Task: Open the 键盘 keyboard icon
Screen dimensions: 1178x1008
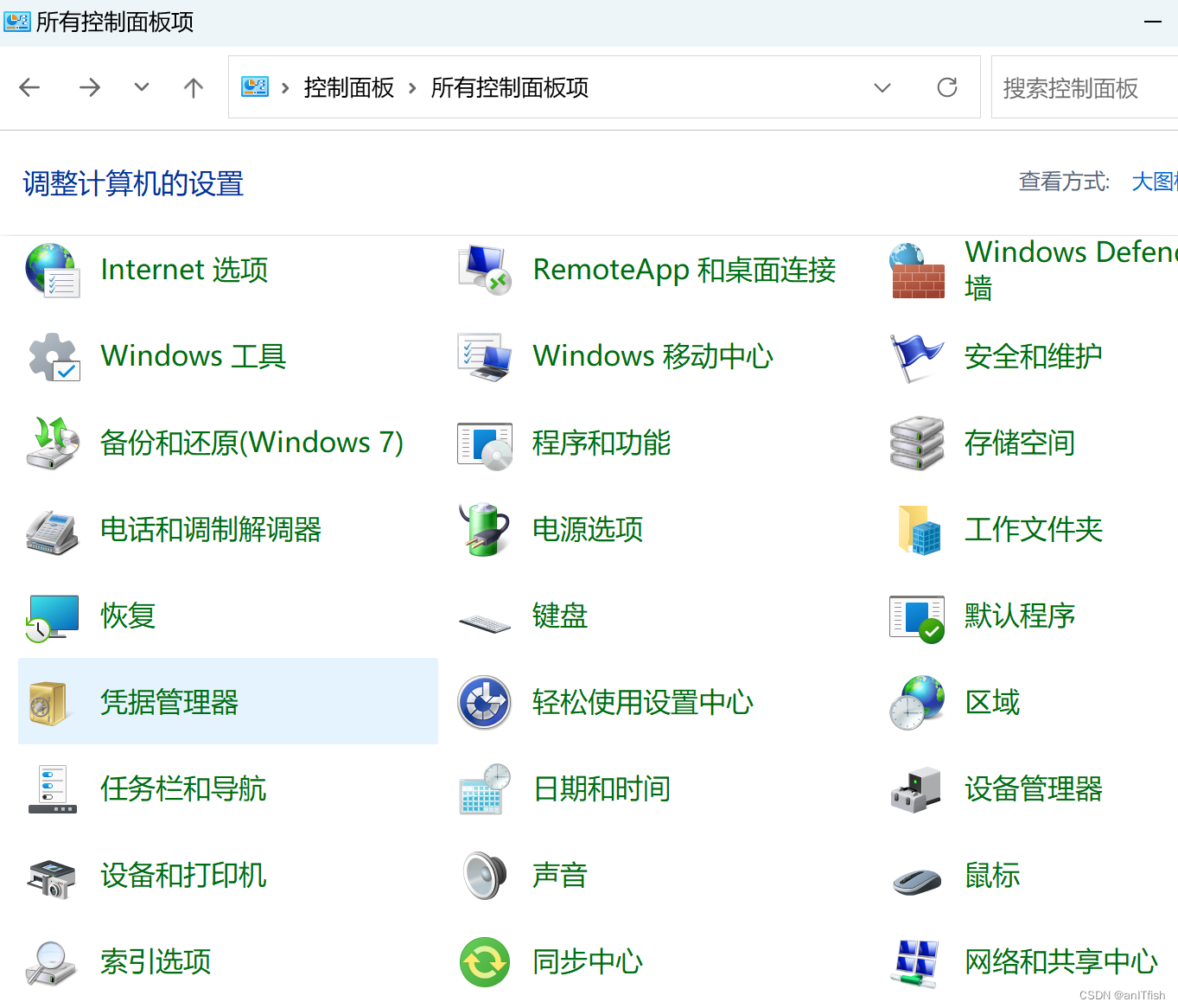Action: click(x=485, y=623)
